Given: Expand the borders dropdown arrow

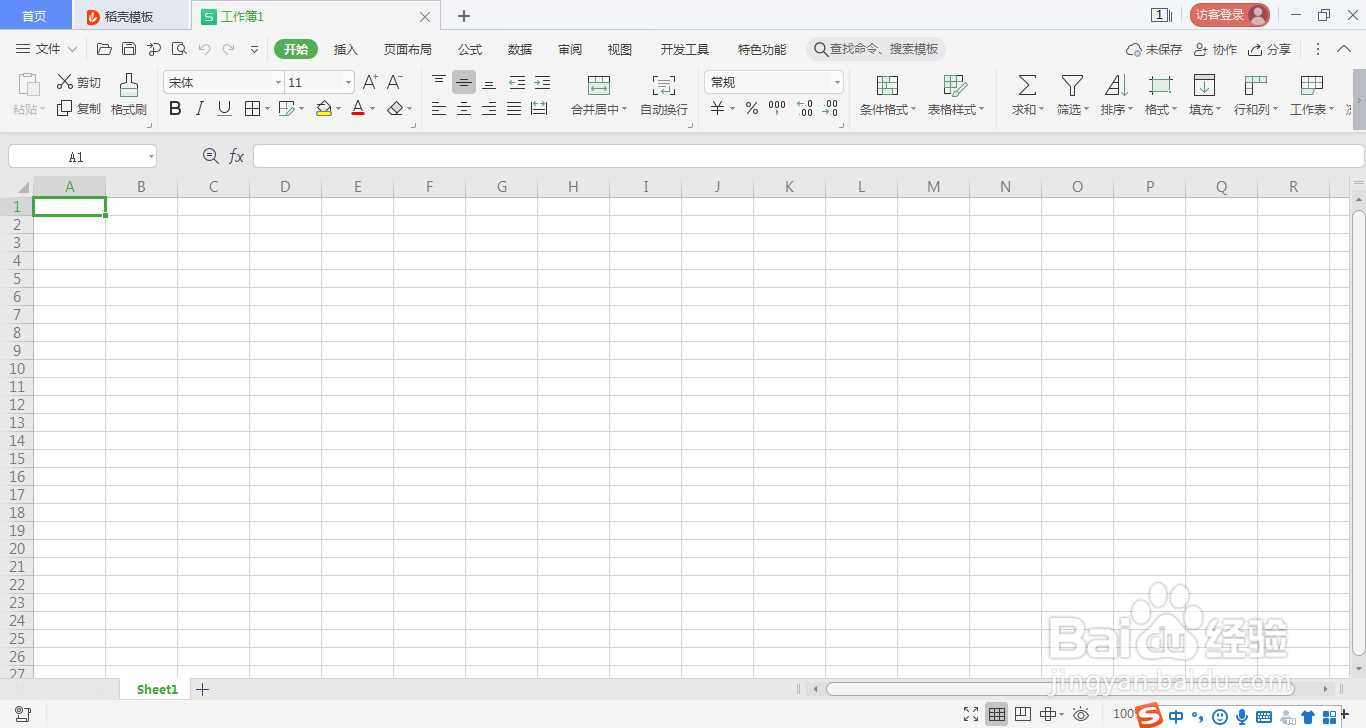Looking at the screenshot, I should coord(268,109).
